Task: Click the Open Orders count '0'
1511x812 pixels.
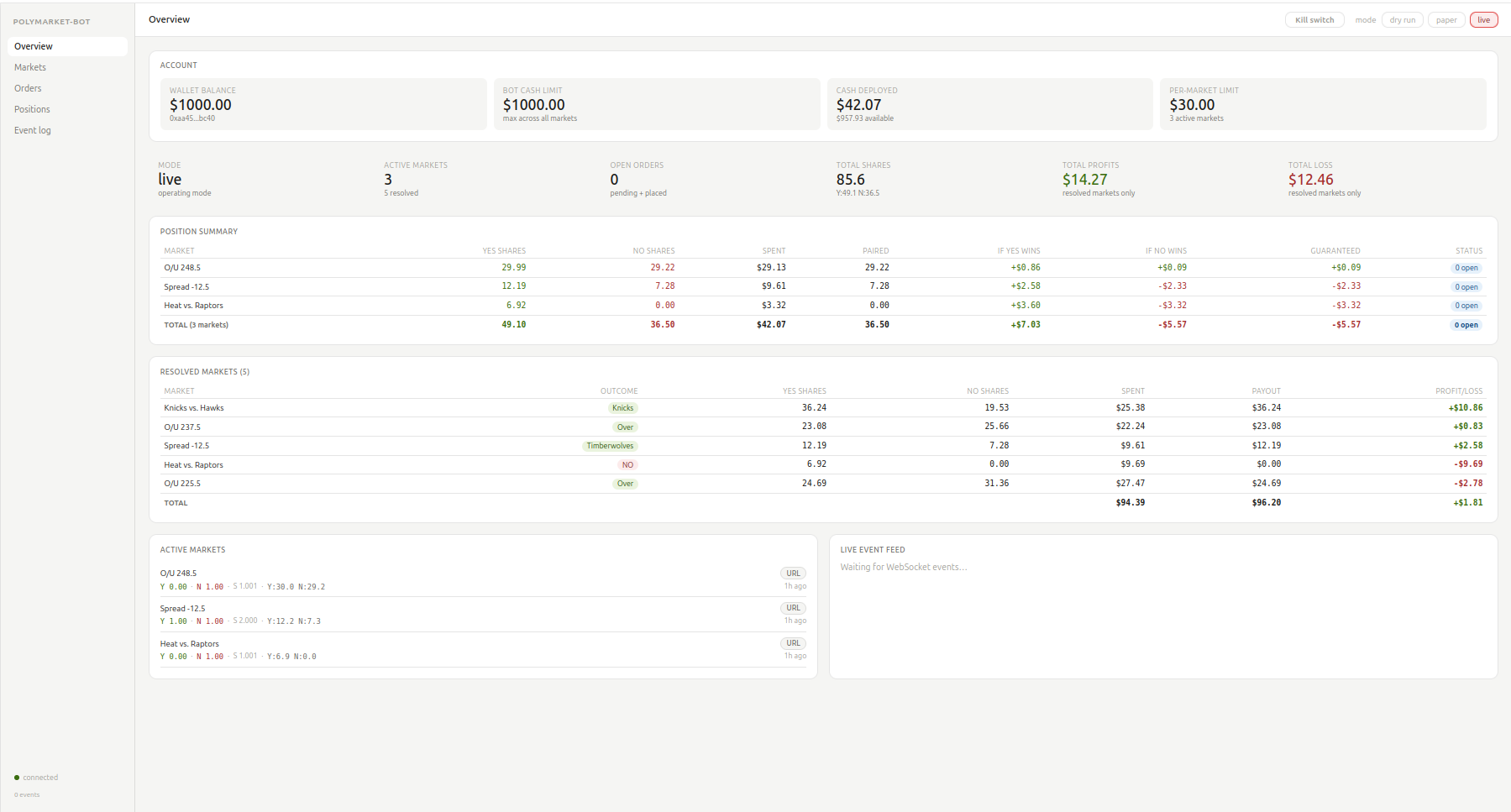Action: click(x=614, y=180)
